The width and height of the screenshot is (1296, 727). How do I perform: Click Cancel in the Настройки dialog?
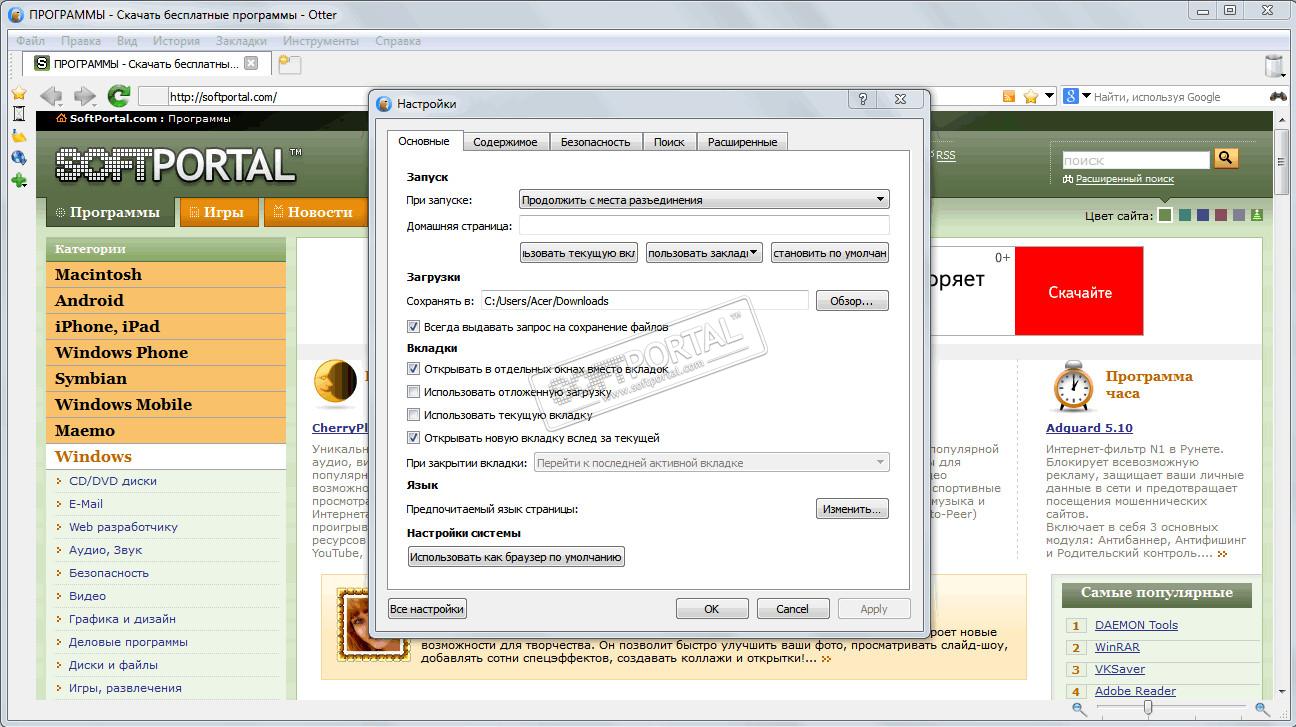coord(792,608)
